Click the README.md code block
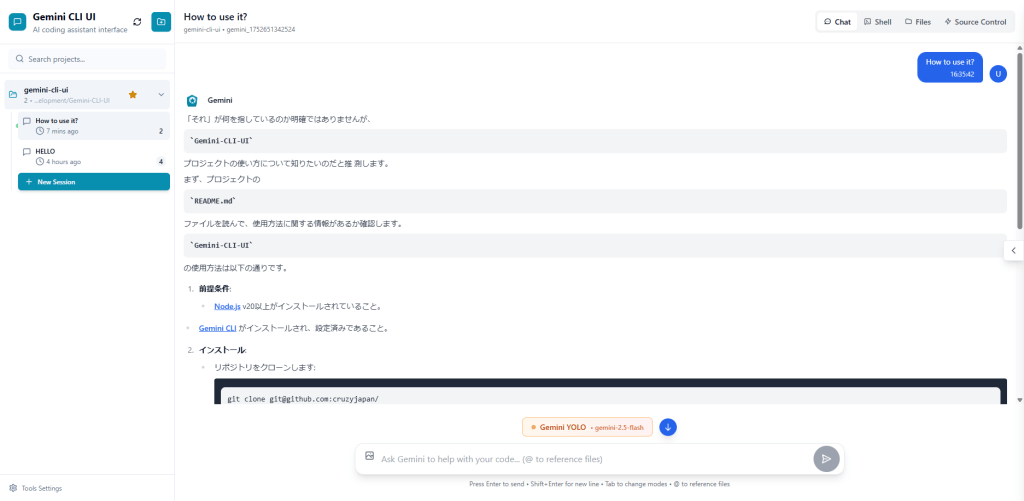 (x=595, y=201)
